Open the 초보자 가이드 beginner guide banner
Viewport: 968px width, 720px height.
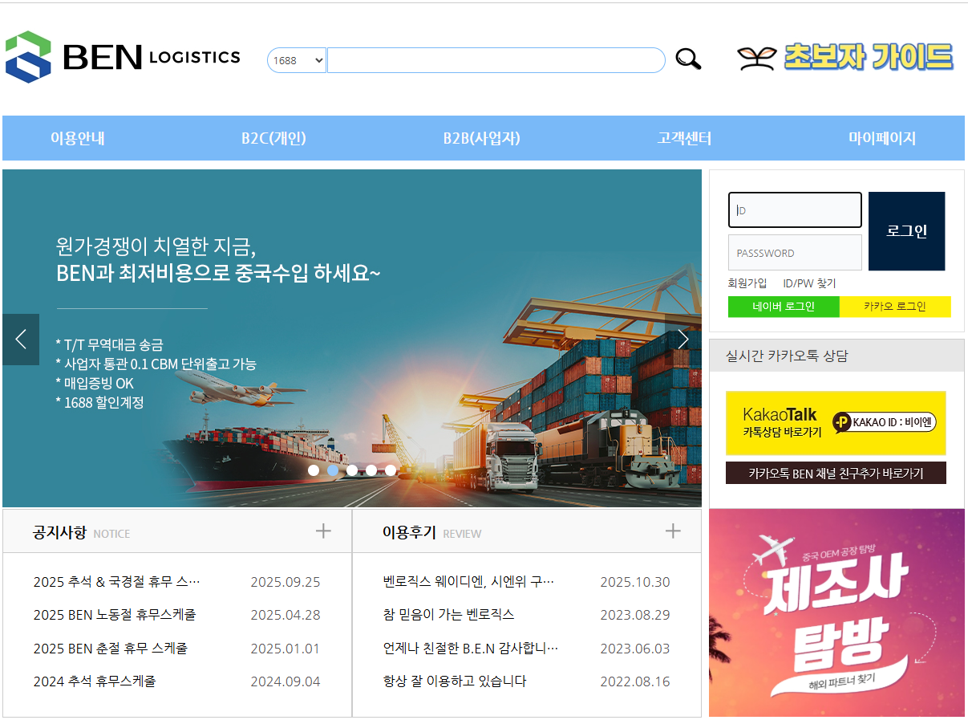pos(845,57)
